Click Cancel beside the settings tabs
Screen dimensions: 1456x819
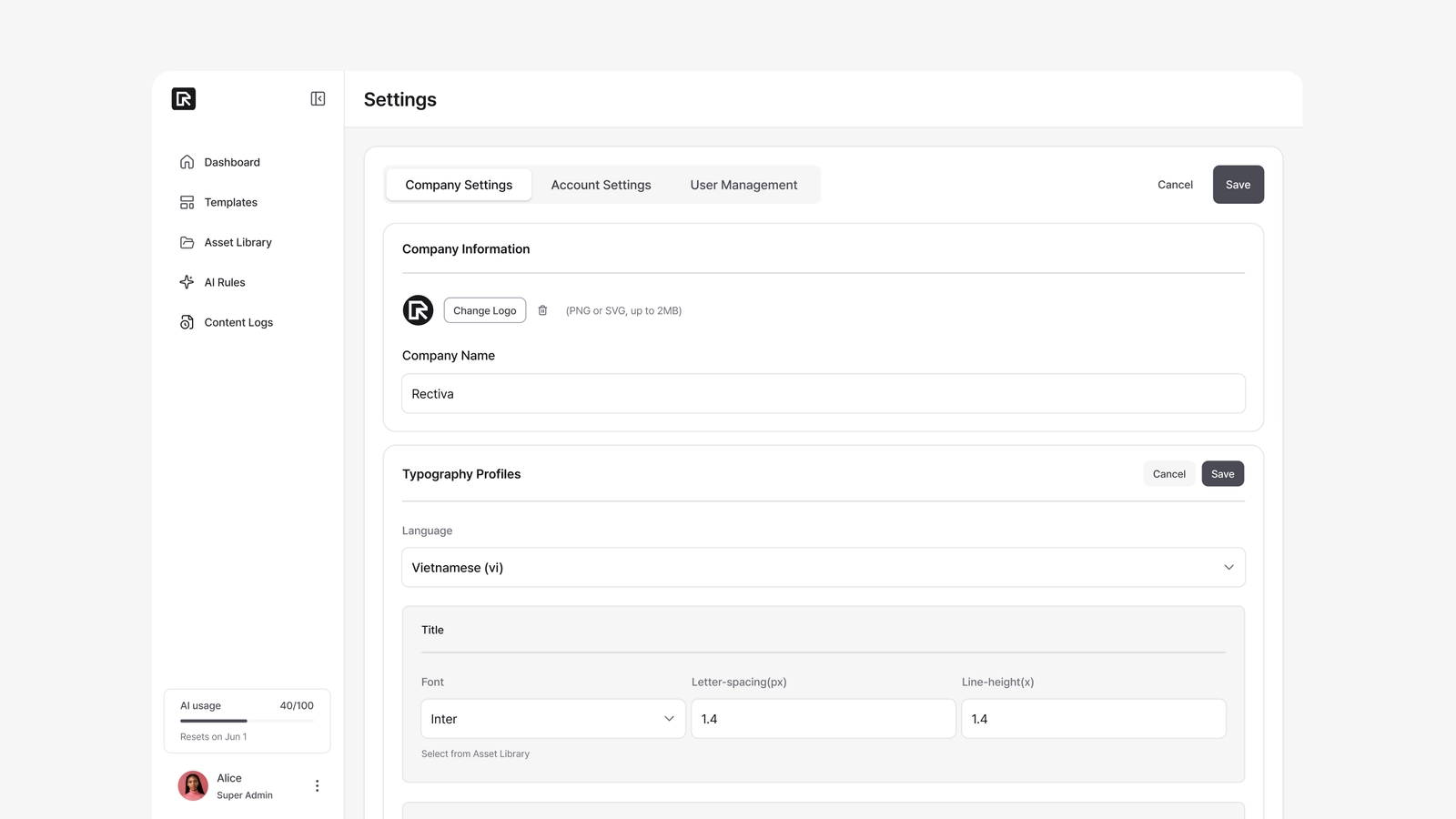pos(1175,185)
